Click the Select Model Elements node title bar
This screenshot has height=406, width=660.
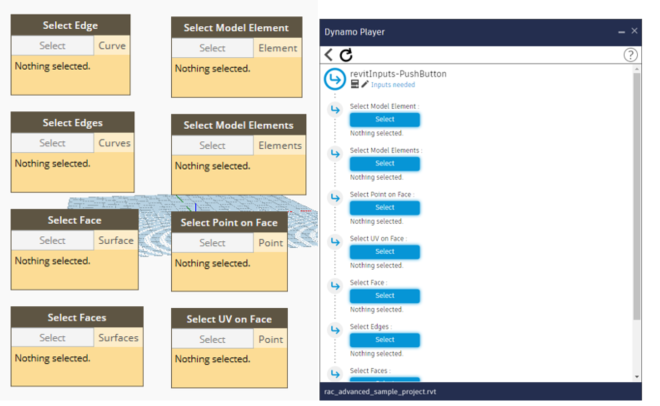point(238,125)
